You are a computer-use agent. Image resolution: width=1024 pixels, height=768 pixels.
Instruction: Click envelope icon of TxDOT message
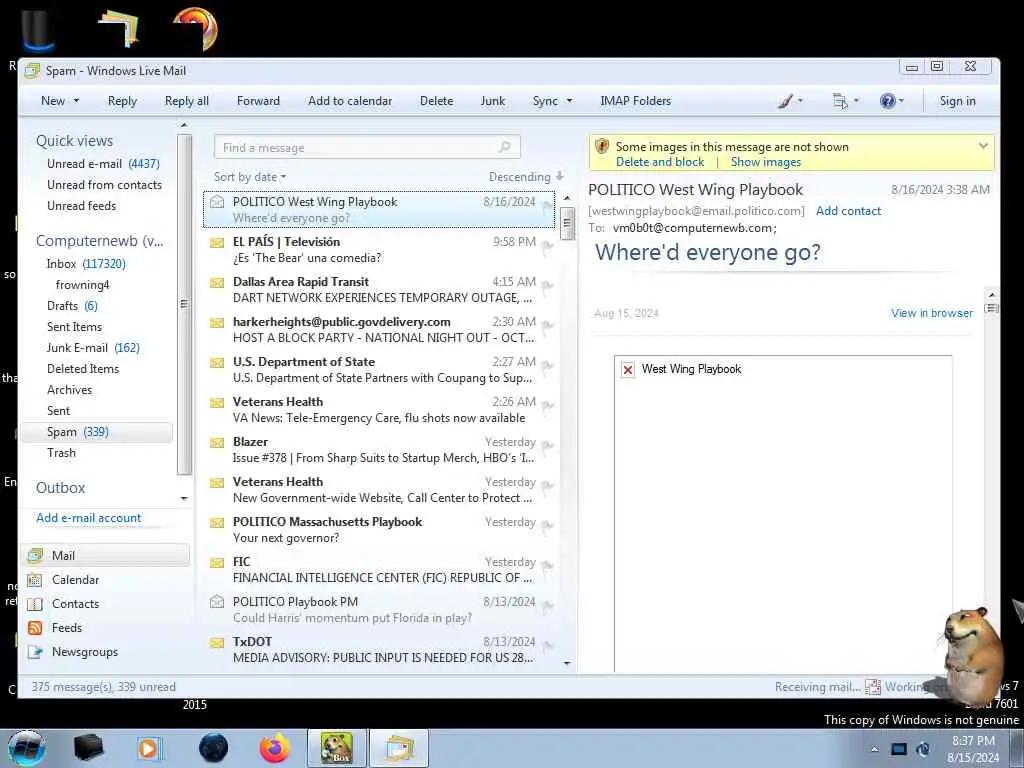217,643
